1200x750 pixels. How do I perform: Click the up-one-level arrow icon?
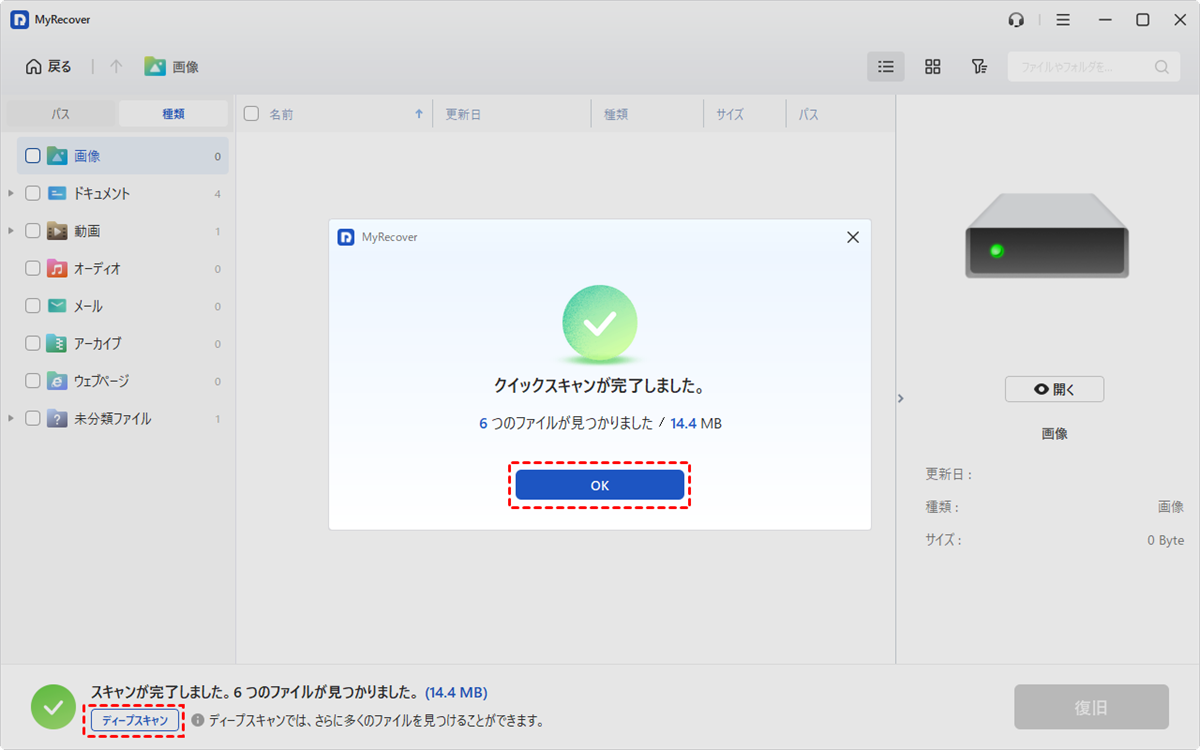116,67
